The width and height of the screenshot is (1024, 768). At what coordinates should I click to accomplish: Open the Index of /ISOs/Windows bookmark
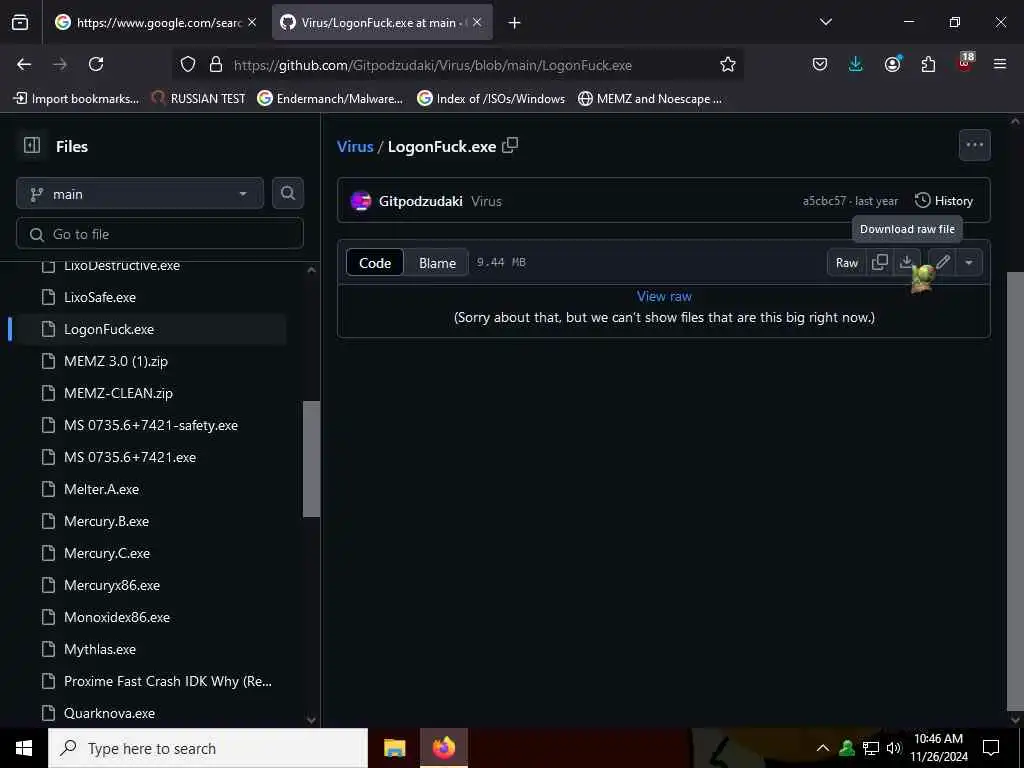click(x=491, y=99)
